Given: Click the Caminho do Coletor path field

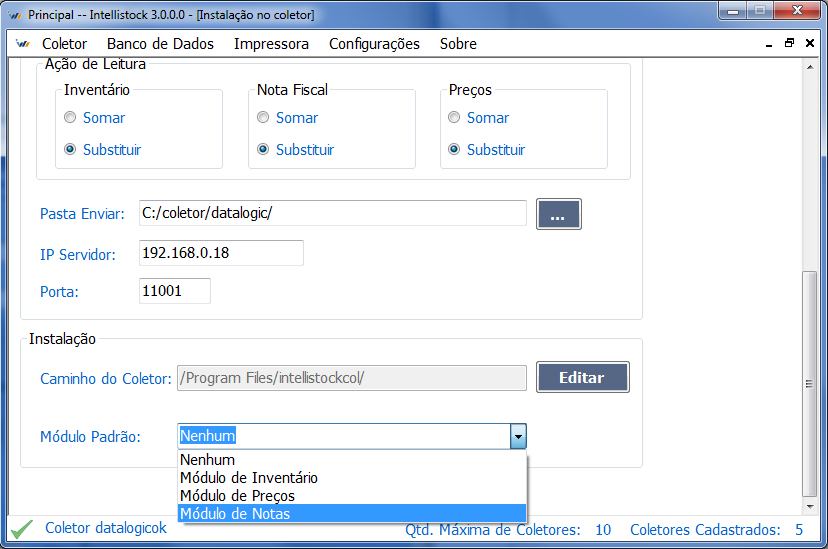Looking at the screenshot, I should [352, 378].
